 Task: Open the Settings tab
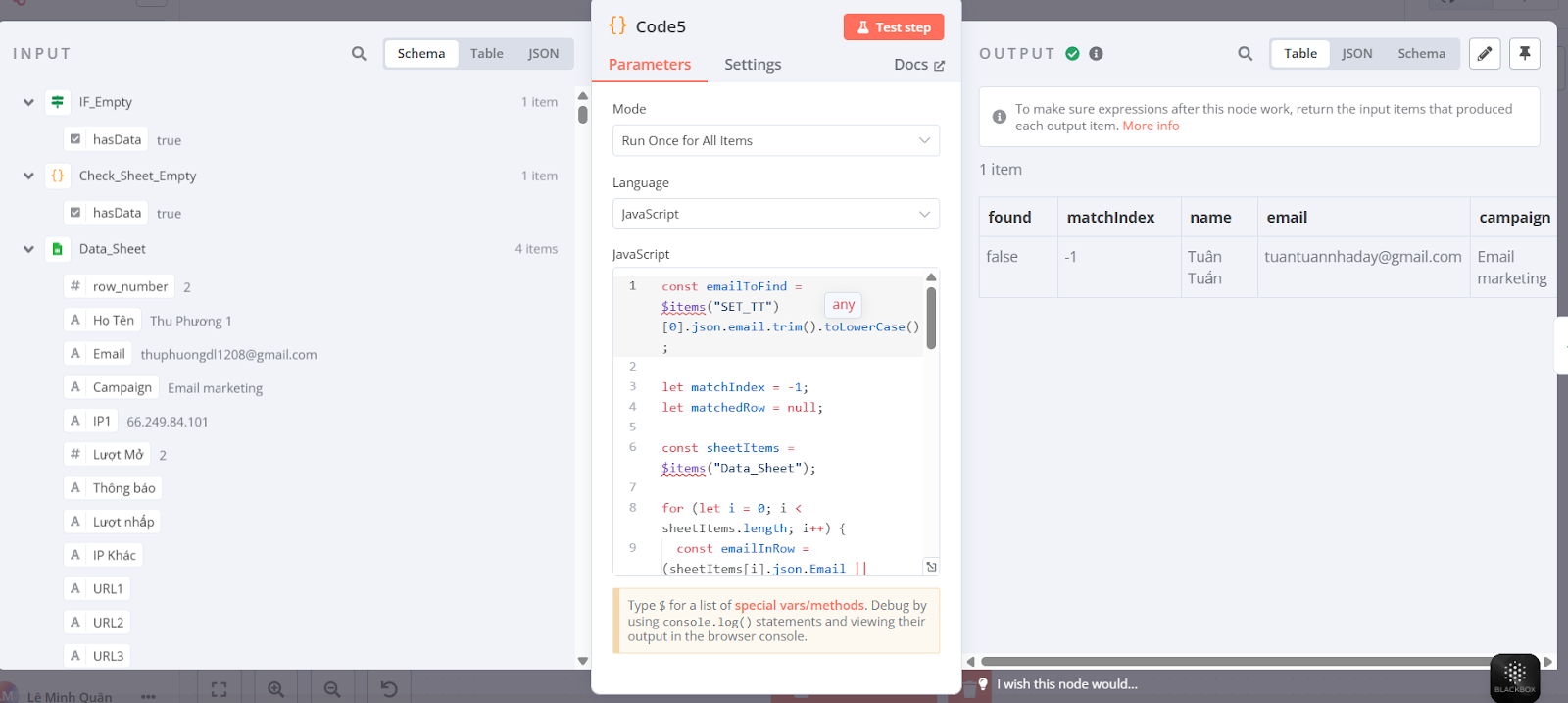coord(753,65)
